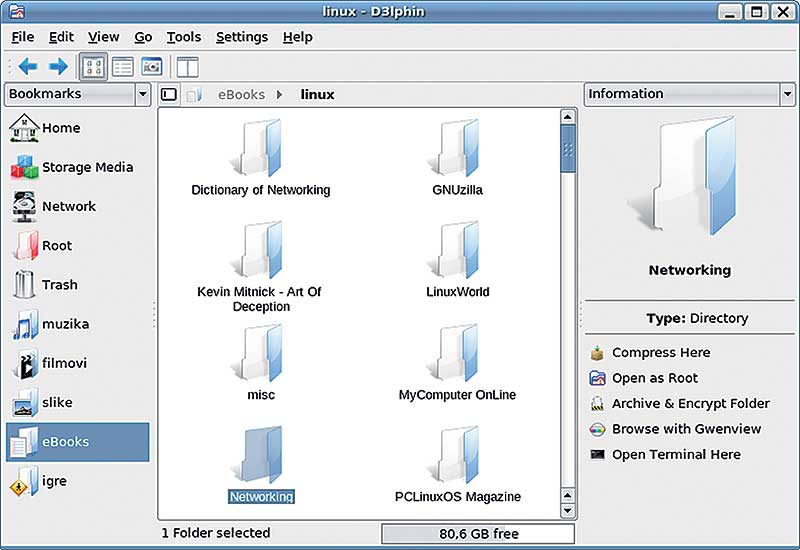Switch to details list view mode
The height and width of the screenshot is (550, 800).
[x=122, y=67]
